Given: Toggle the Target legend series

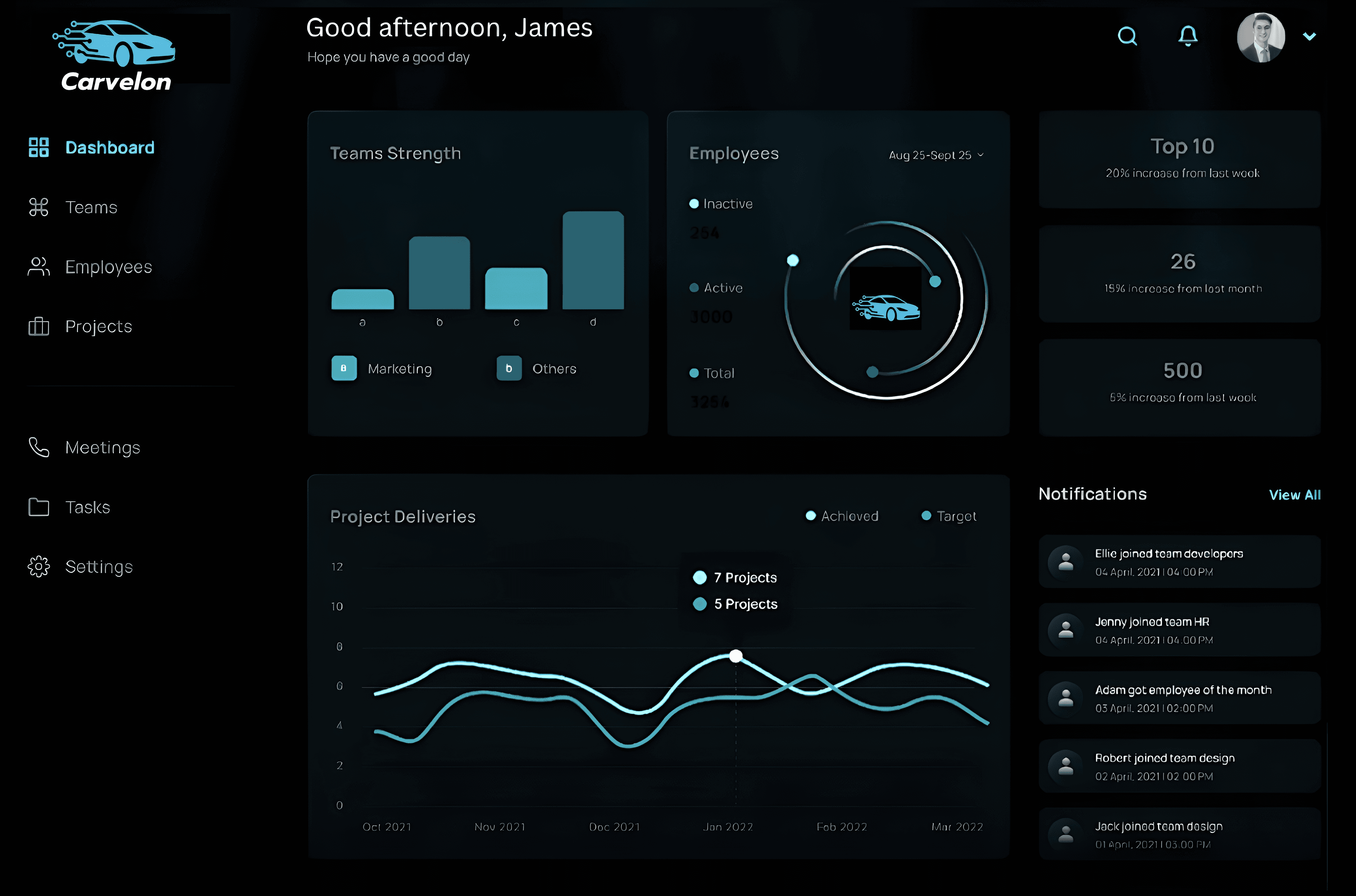Looking at the screenshot, I should [x=949, y=516].
